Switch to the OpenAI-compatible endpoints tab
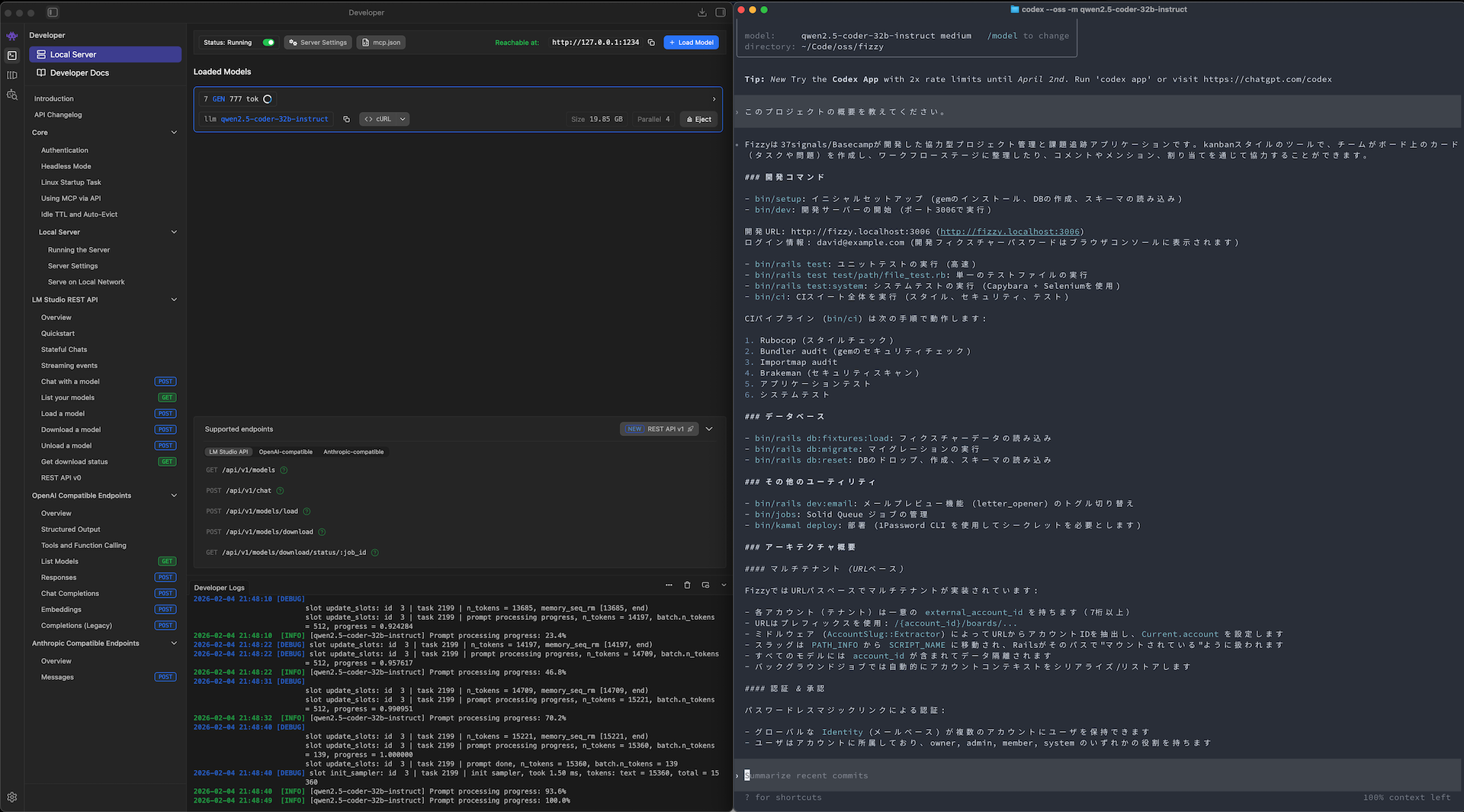 pos(285,452)
